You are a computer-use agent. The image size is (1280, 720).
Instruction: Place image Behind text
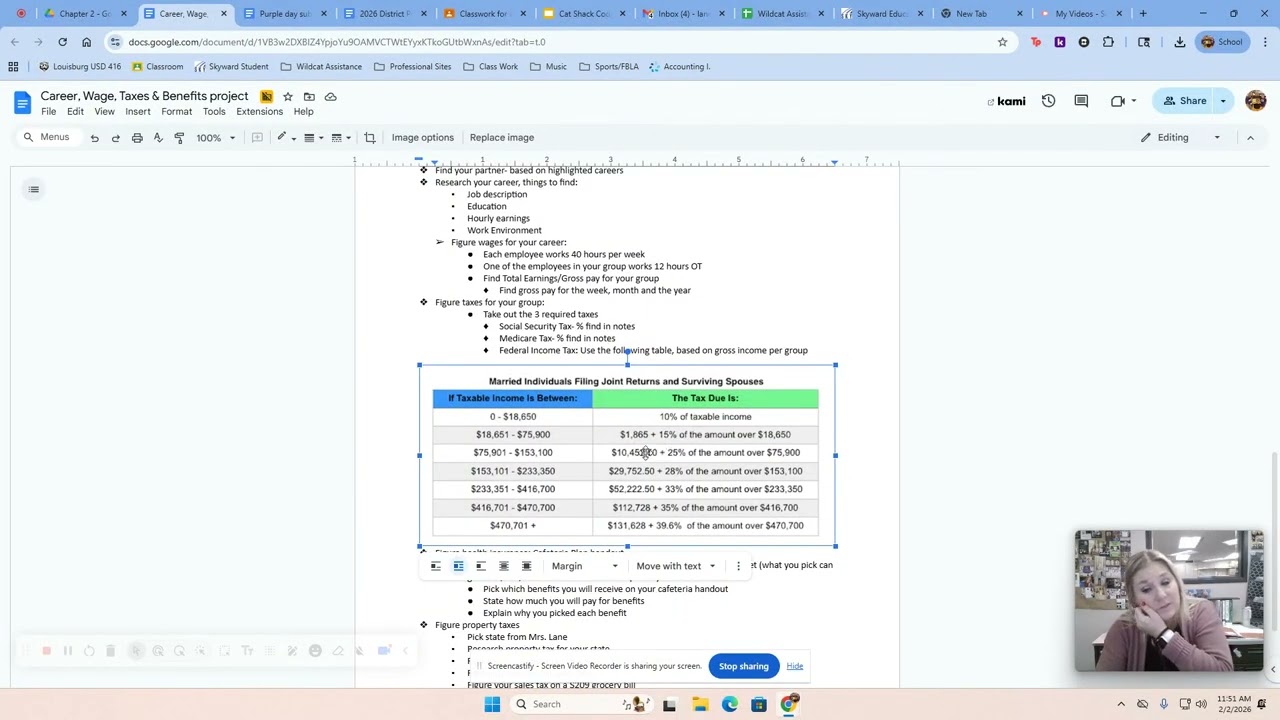click(504, 566)
